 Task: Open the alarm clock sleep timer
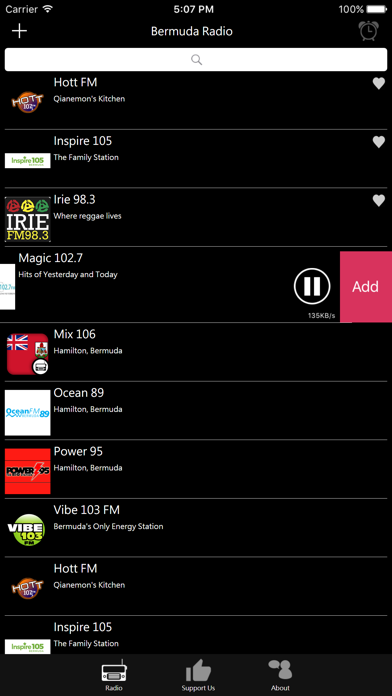[368, 31]
